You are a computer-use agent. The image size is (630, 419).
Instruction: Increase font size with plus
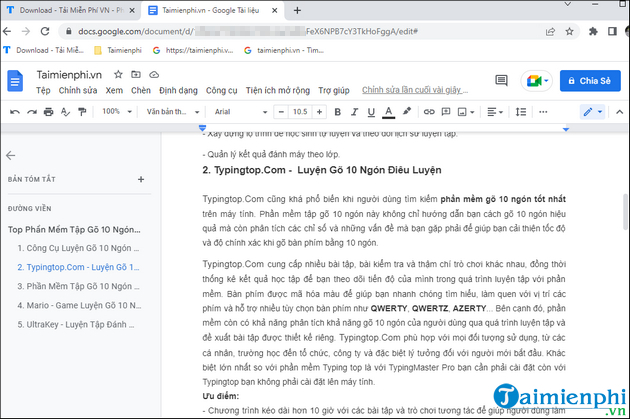click(319, 112)
